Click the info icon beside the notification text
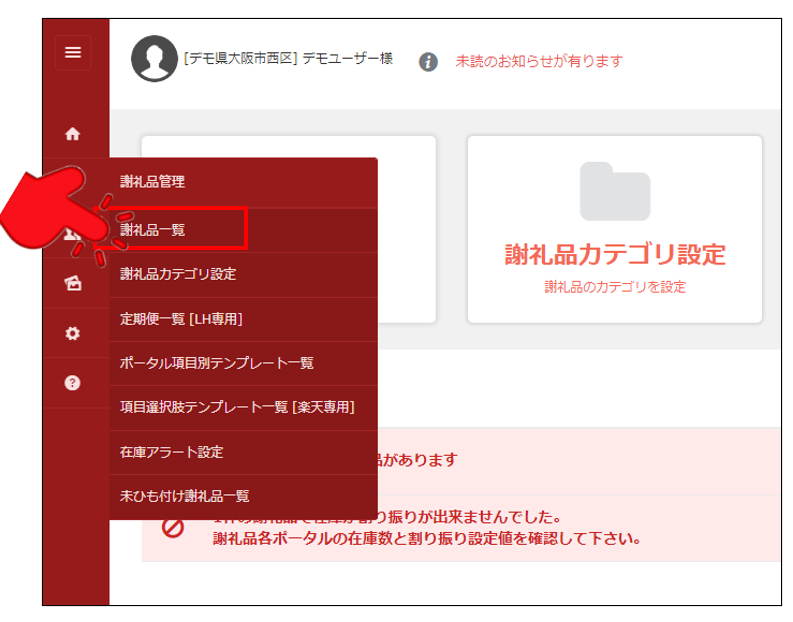 [428, 61]
